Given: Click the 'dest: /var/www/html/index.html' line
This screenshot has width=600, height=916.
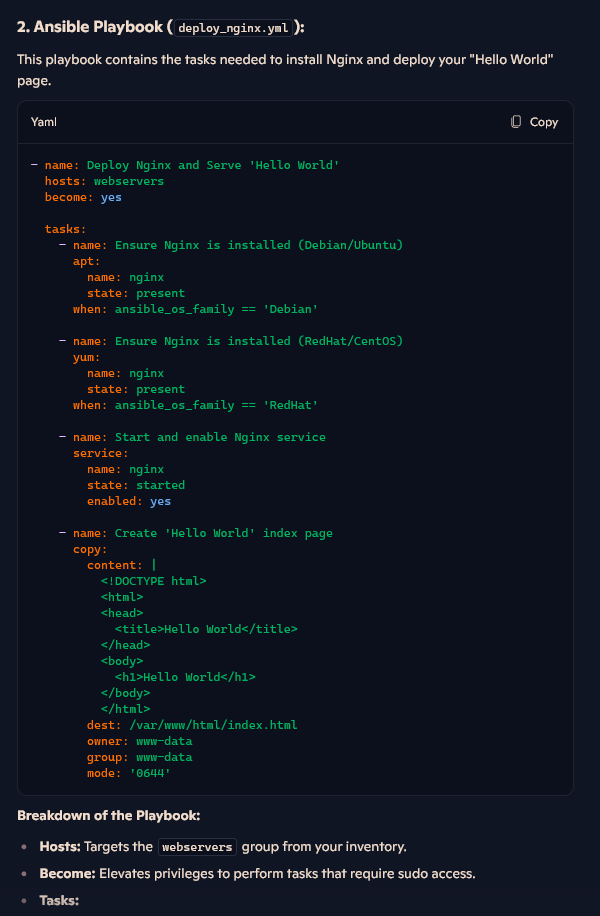Looking at the screenshot, I should [x=192, y=725].
